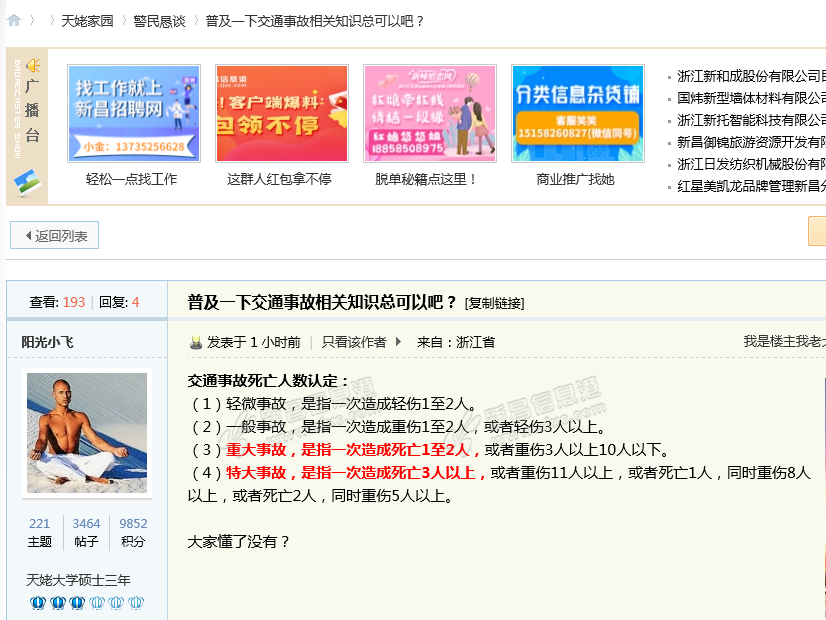Open the 分类信息杂货铺 ad banner
Image resolution: width=826 pixels, height=620 pixels.
[x=578, y=113]
